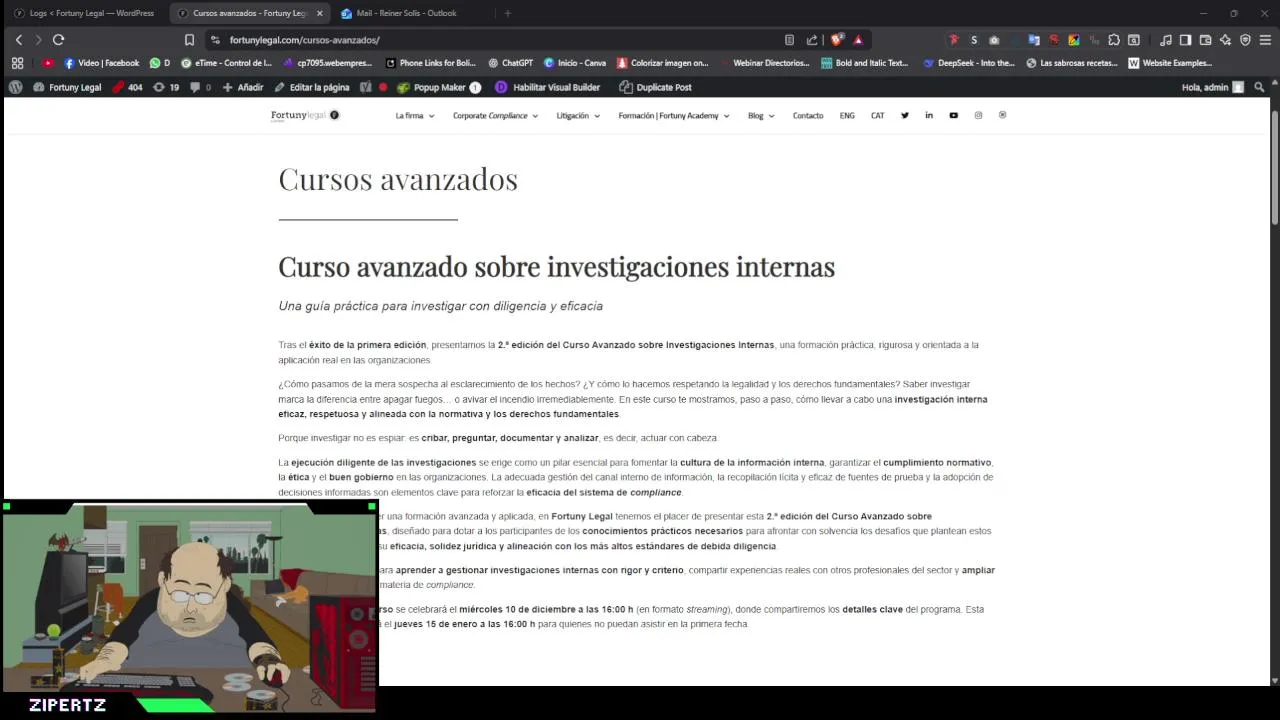The width and height of the screenshot is (1280, 720).
Task: Click the Instagram icon in site header
Action: click(978, 115)
